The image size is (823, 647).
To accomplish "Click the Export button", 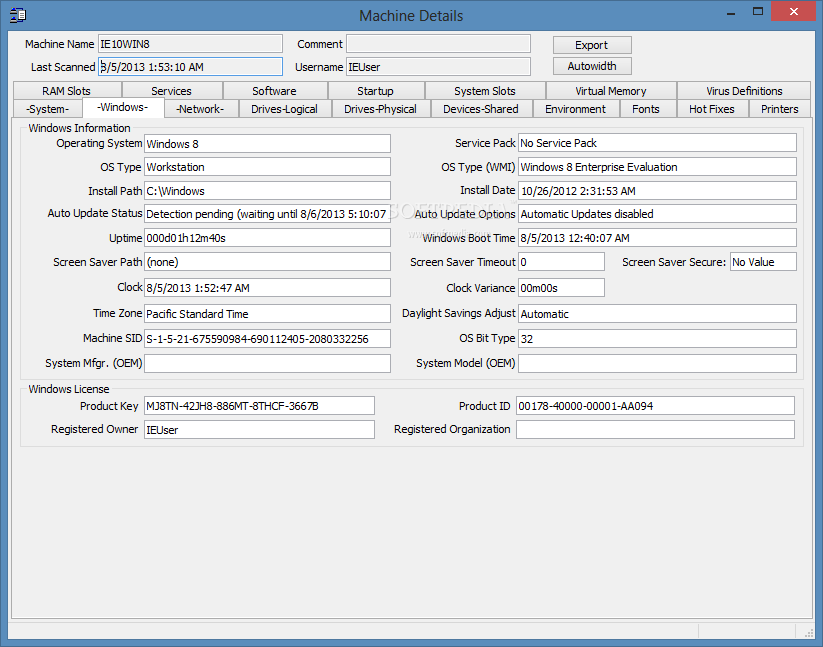I will pyautogui.click(x=592, y=45).
